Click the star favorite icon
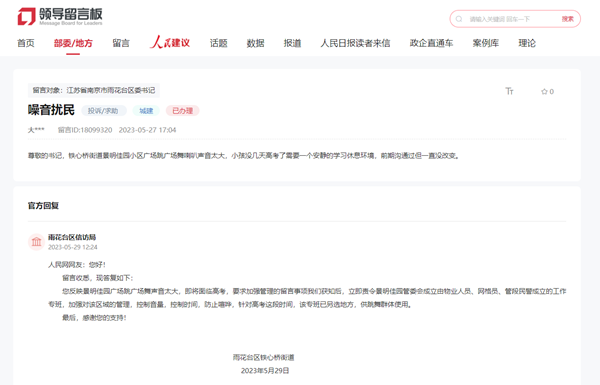600x385 pixels. [x=544, y=91]
